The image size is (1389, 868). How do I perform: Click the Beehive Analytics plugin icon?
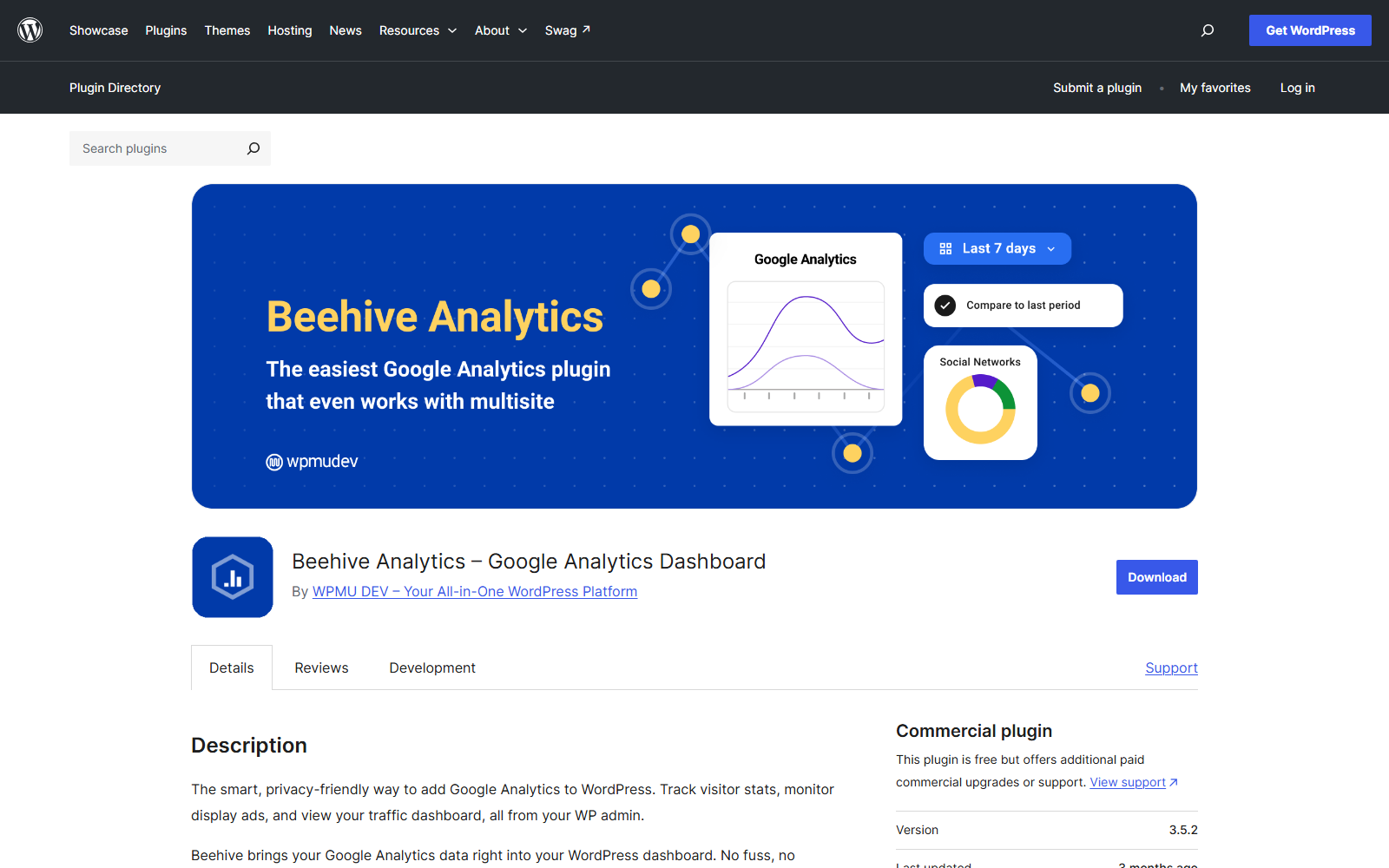point(233,577)
